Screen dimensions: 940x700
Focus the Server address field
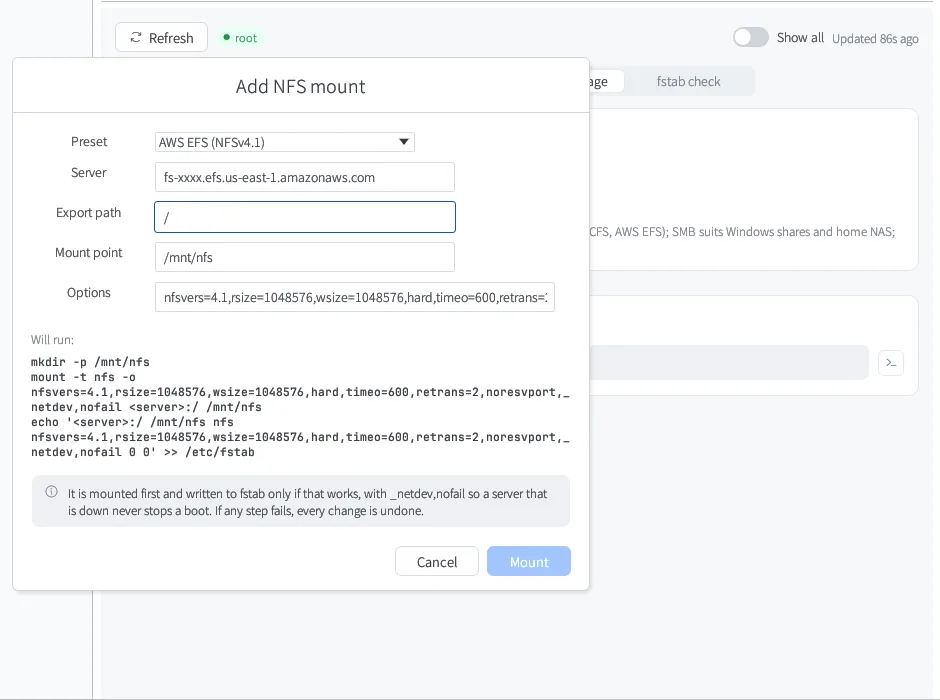pos(305,177)
